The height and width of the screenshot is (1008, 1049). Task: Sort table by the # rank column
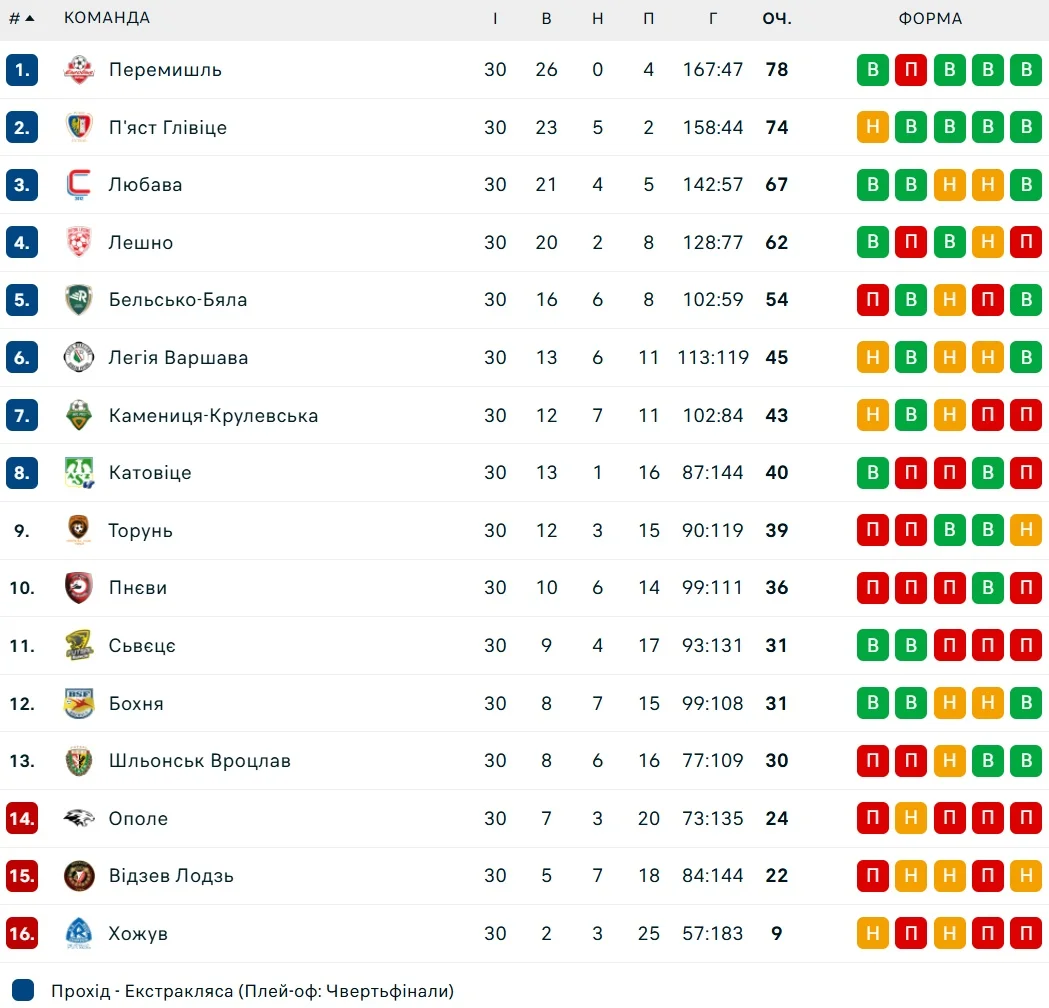[x=21, y=18]
